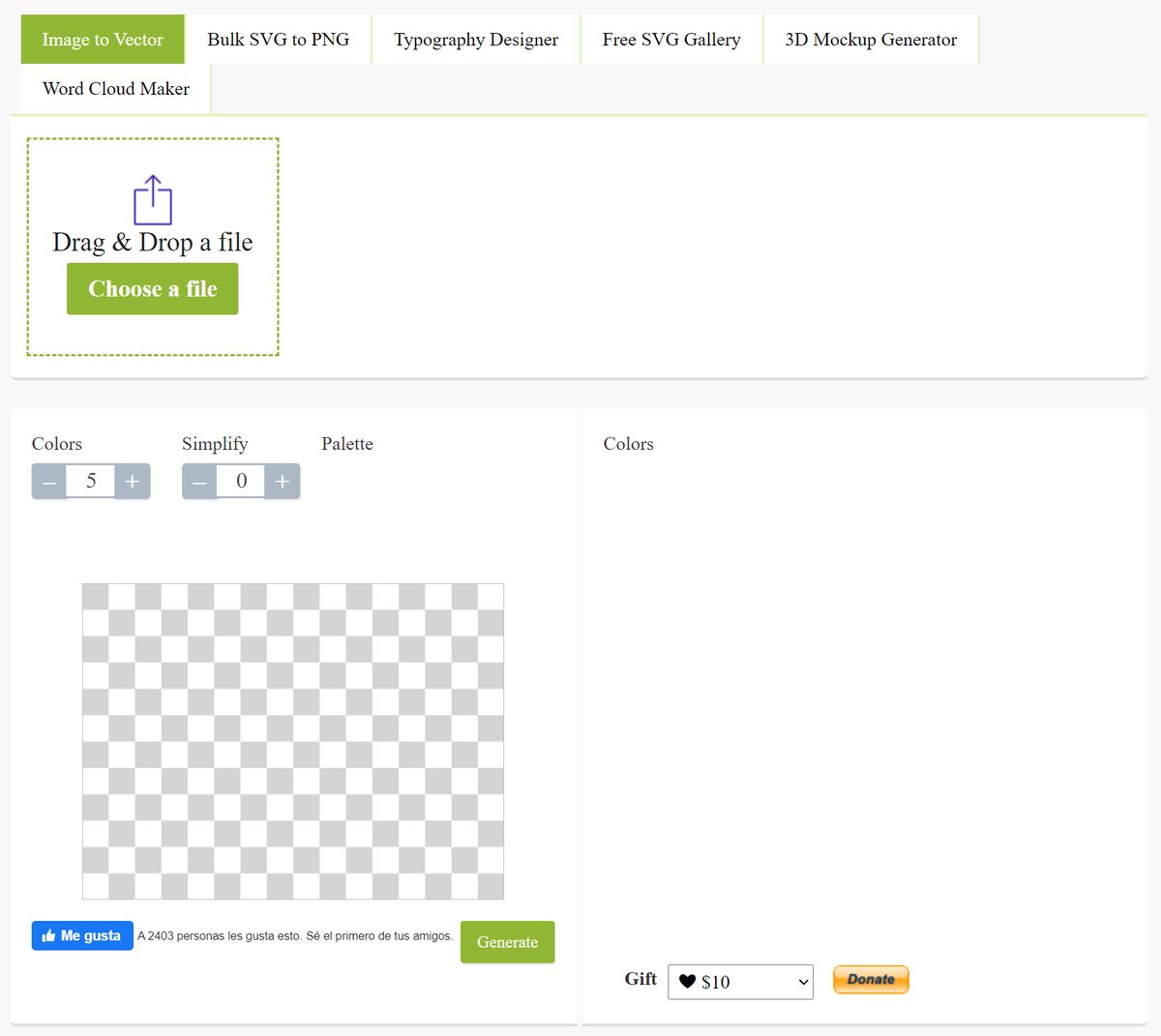The image size is (1161, 1036).
Task: Increase the Simplify value with the plus button
Action: pyautogui.click(x=282, y=481)
